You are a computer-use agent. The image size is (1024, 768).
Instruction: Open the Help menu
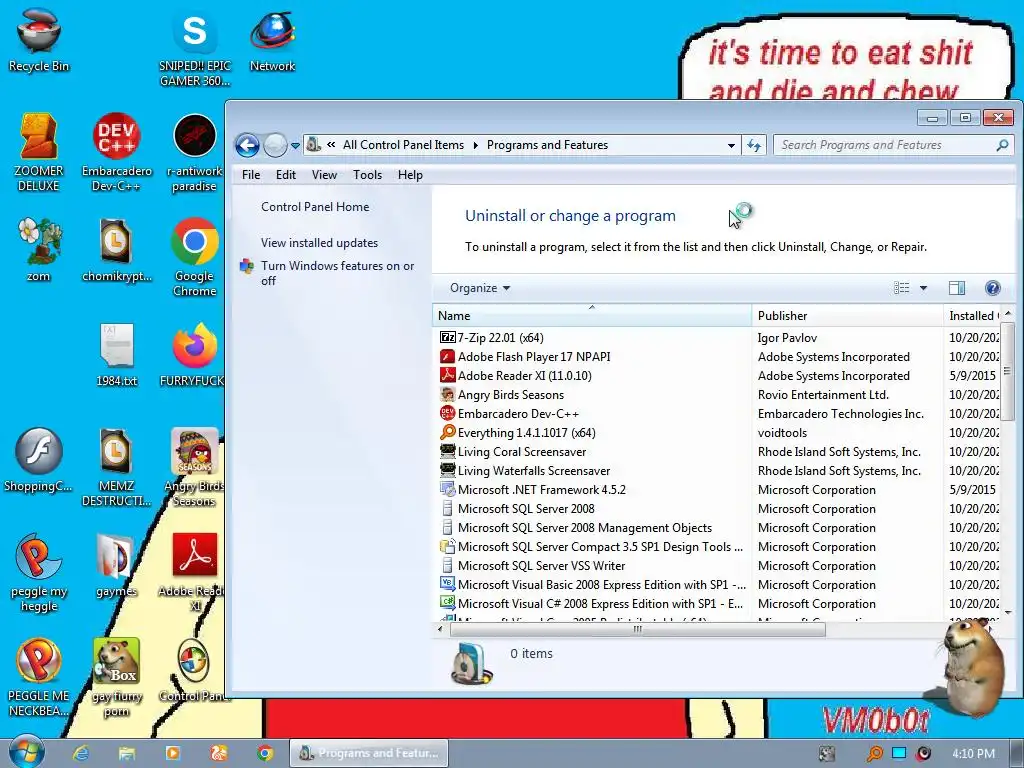[x=410, y=175]
